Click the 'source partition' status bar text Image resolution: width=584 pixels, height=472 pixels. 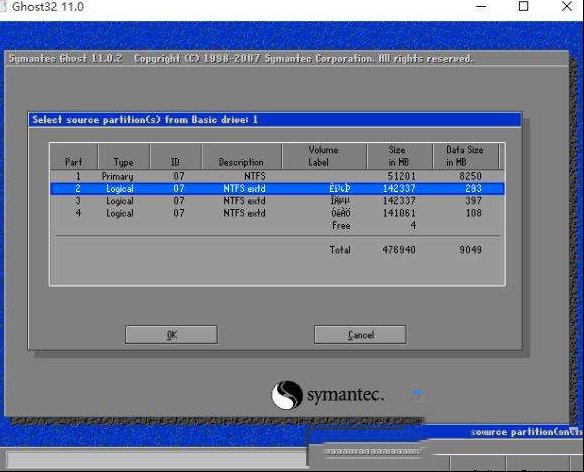click(x=527, y=432)
